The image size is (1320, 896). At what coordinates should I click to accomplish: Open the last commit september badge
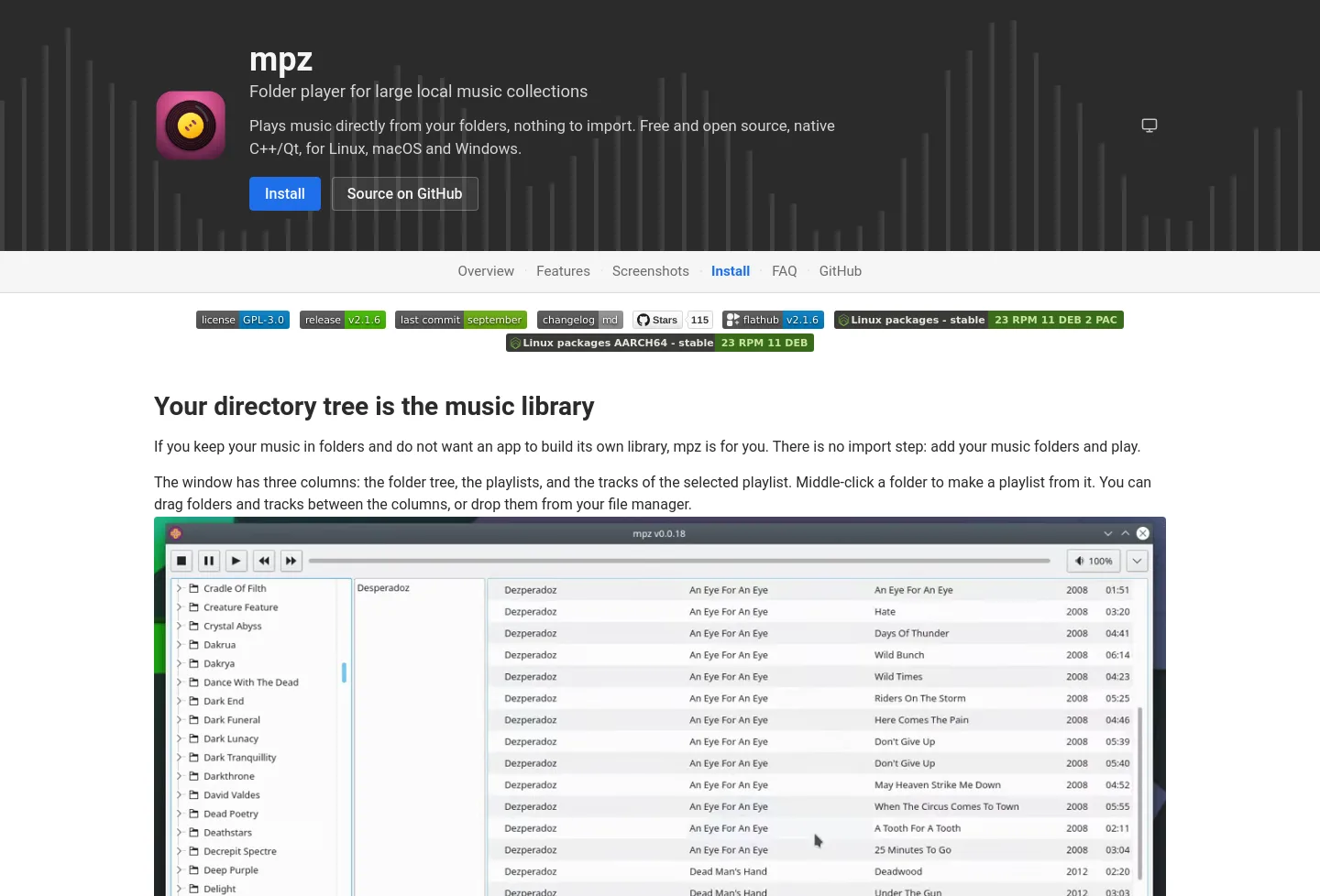pyautogui.click(x=461, y=320)
